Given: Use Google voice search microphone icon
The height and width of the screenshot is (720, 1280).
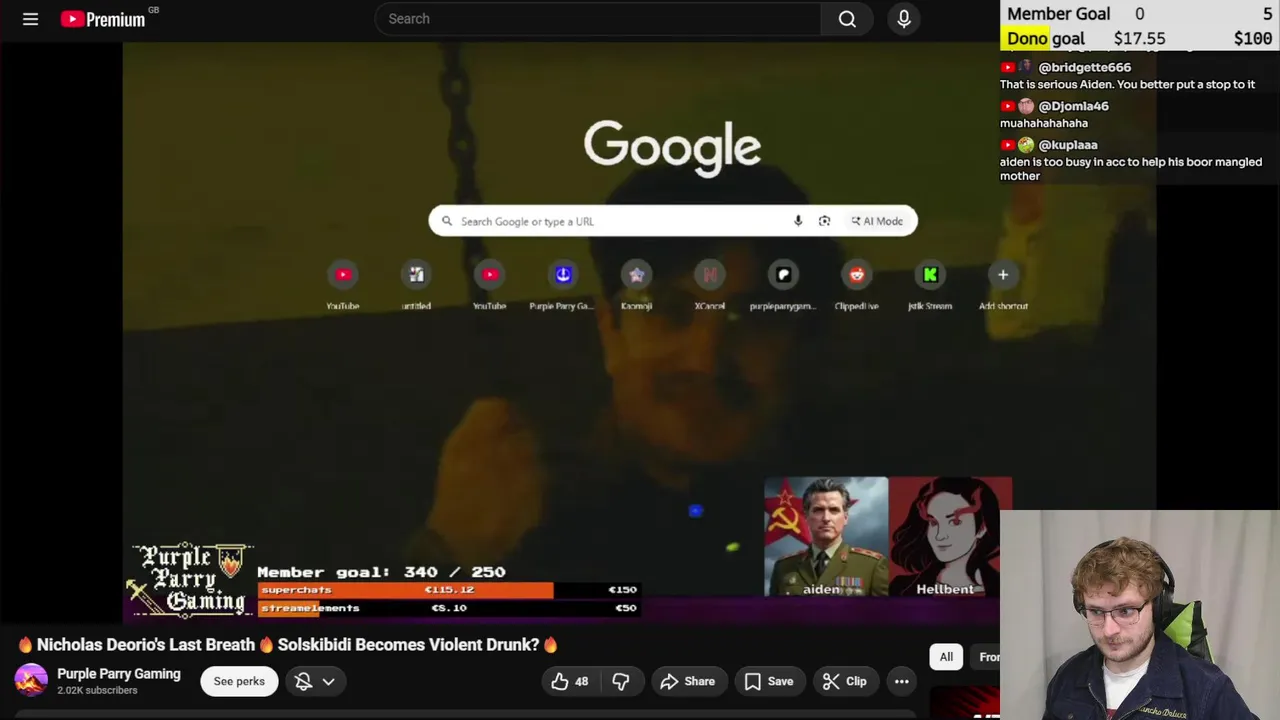Looking at the screenshot, I should pyautogui.click(x=798, y=221).
